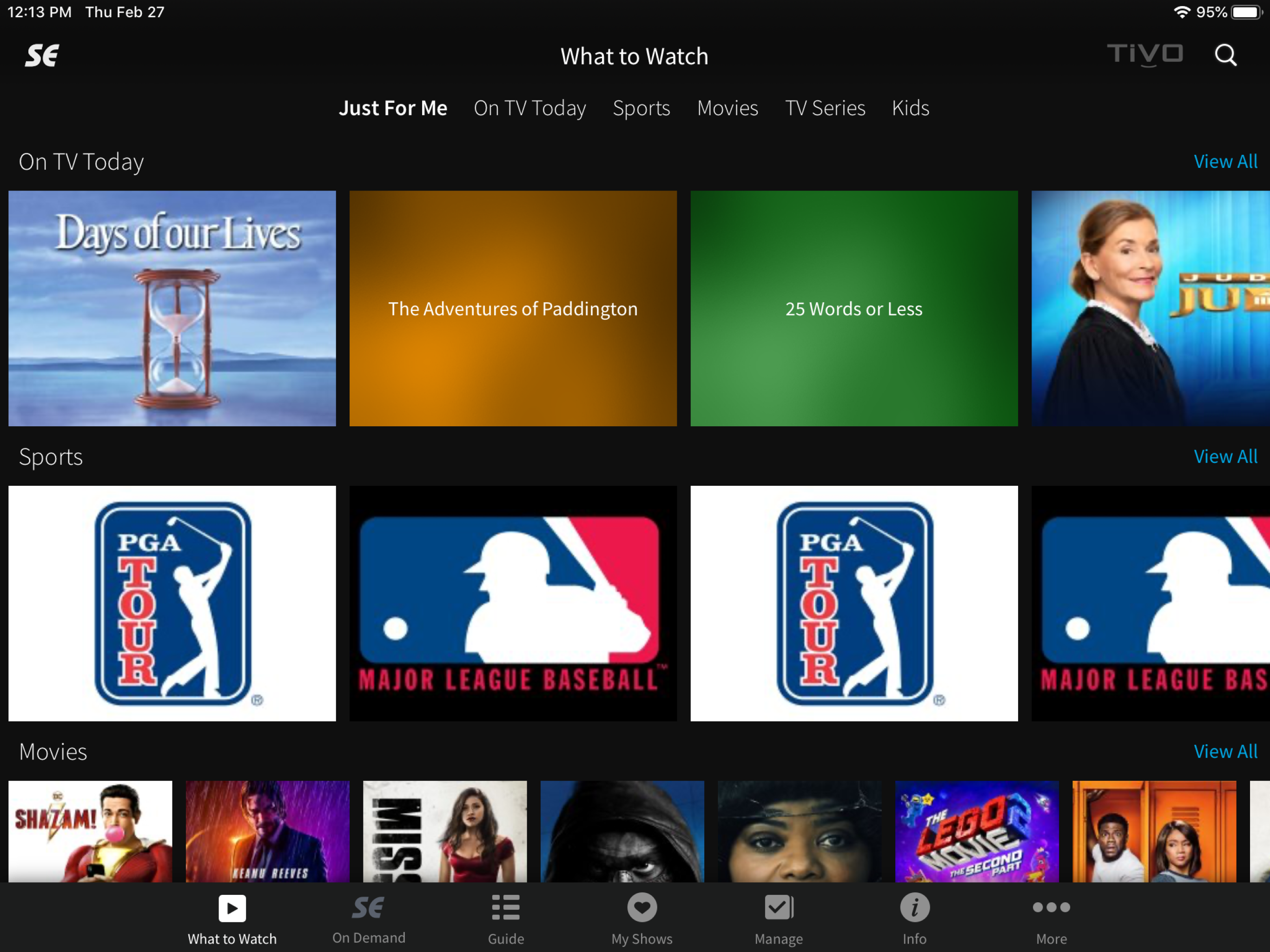This screenshot has height=952, width=1270.
Task: Select the Just For Me tab
Action: [393, 108]
